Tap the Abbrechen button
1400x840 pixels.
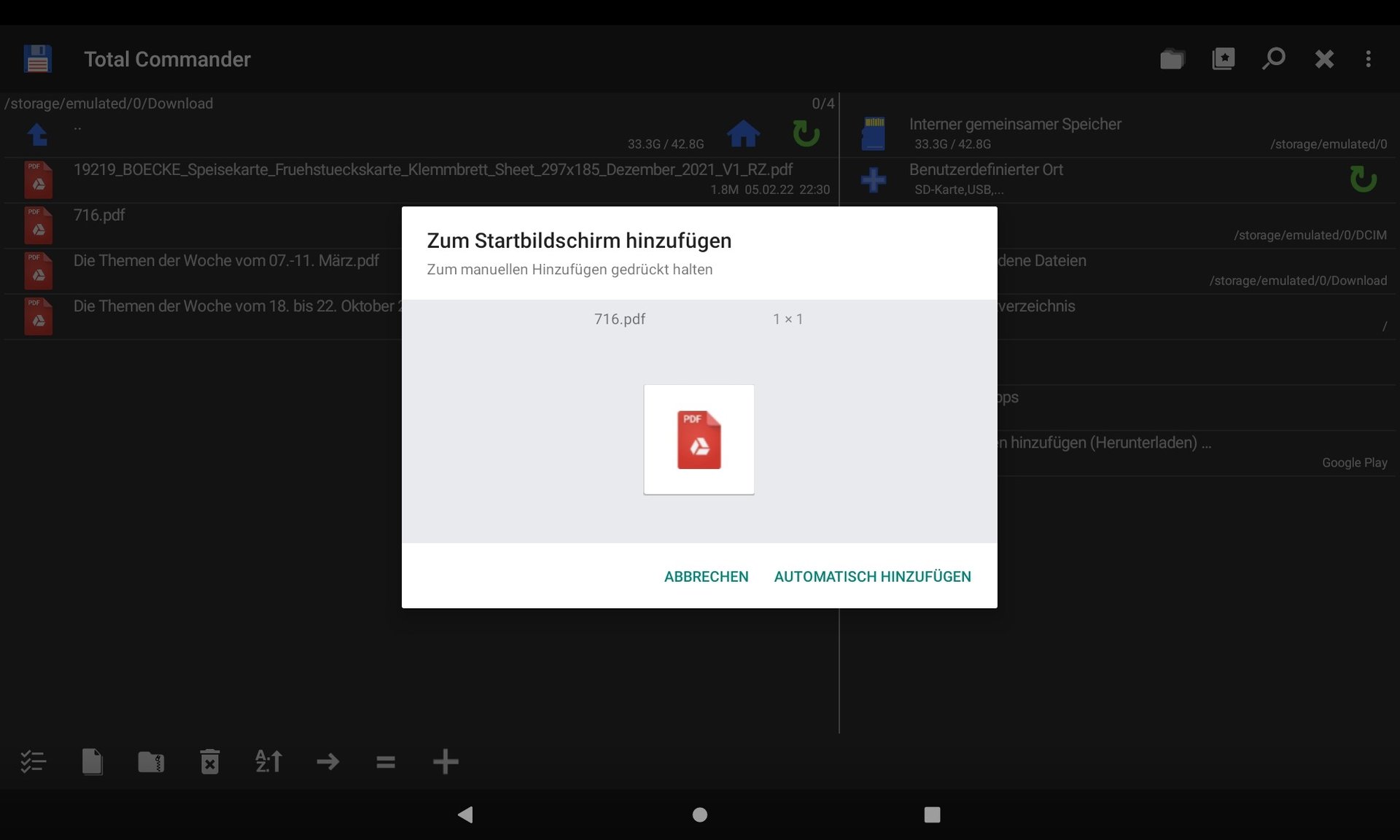[706, 577]
